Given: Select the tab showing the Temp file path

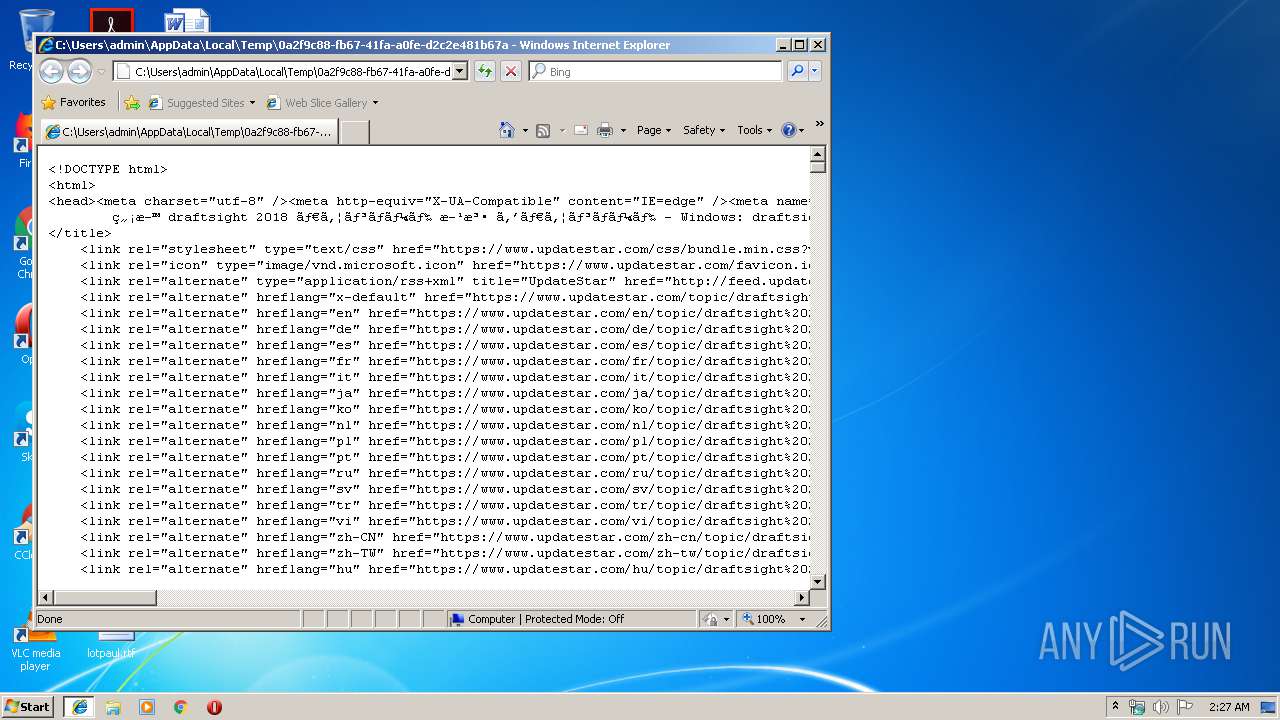Looking at the screenshot, I should 188,131.
